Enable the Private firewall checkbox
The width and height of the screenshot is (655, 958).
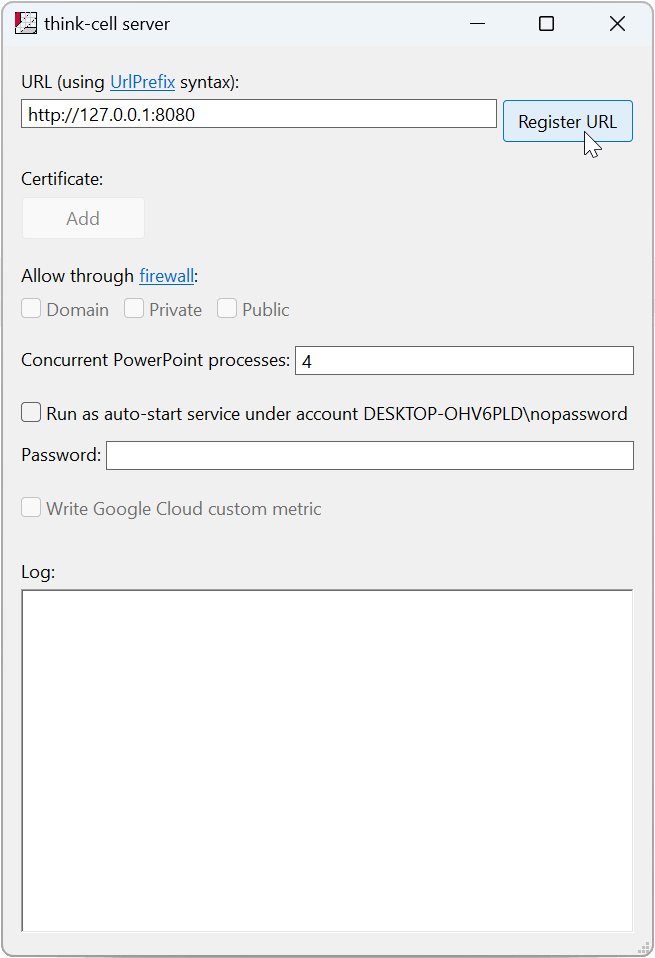point(134,309)
